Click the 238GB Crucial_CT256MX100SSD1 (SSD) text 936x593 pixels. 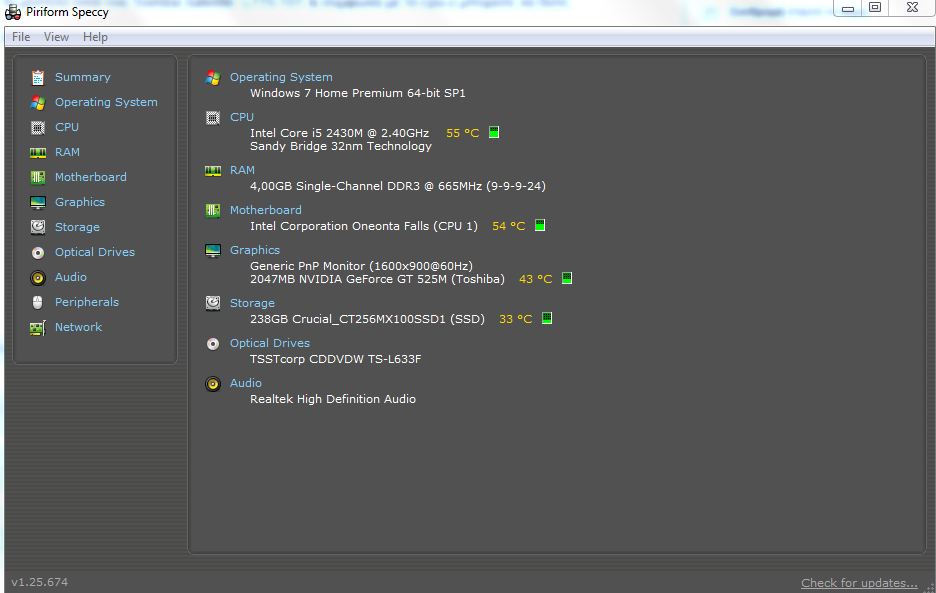click(368, 319)
